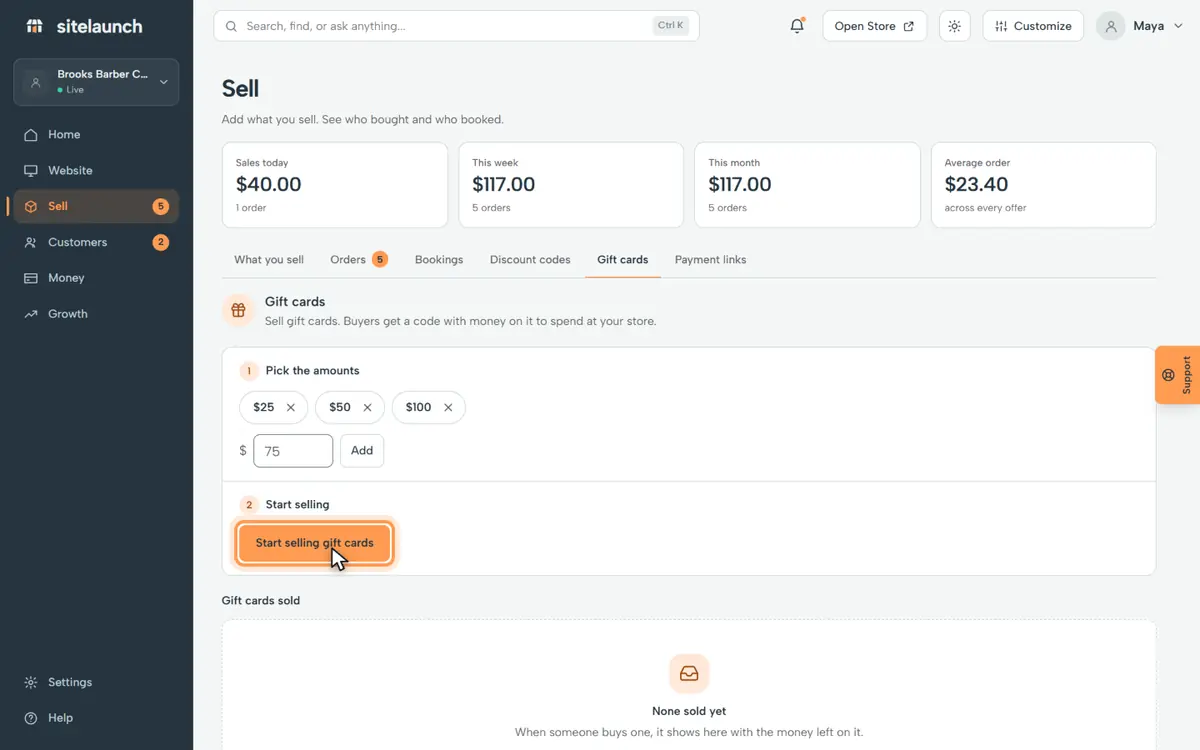Expand the Brooks Barber store switcher
The image size is (1200, 750).
96,82
